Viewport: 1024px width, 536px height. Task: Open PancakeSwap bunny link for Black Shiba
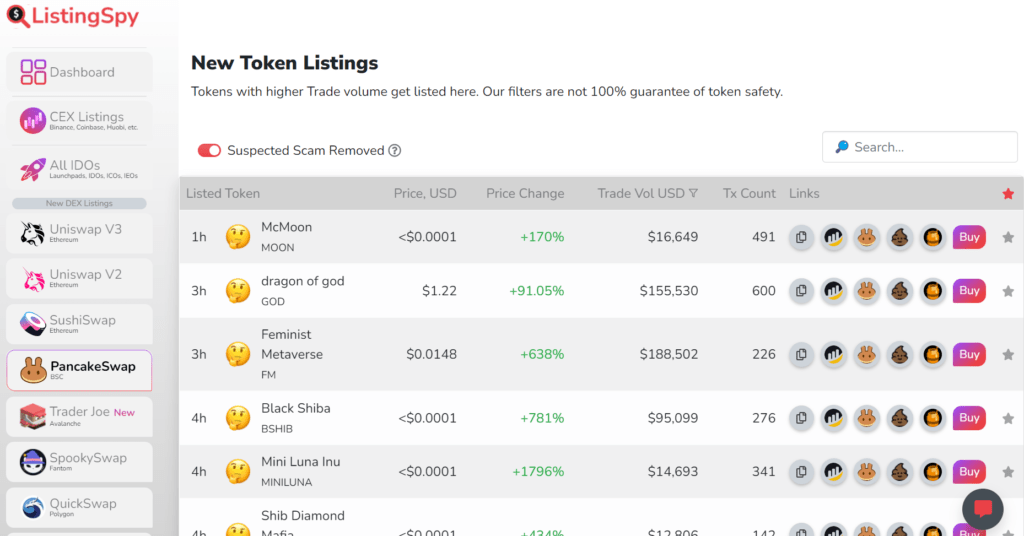[867, 418]
